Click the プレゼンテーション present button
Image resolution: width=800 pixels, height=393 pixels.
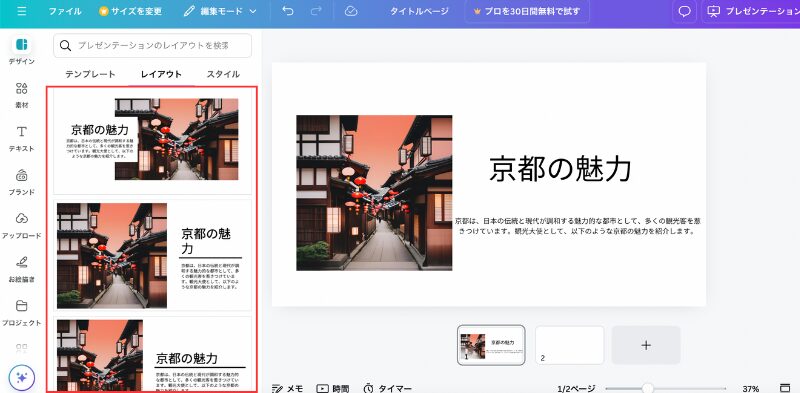751,11
